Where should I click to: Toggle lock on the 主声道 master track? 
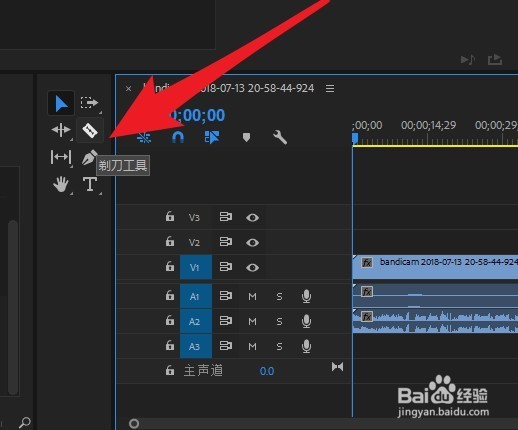tap(170, 370)
